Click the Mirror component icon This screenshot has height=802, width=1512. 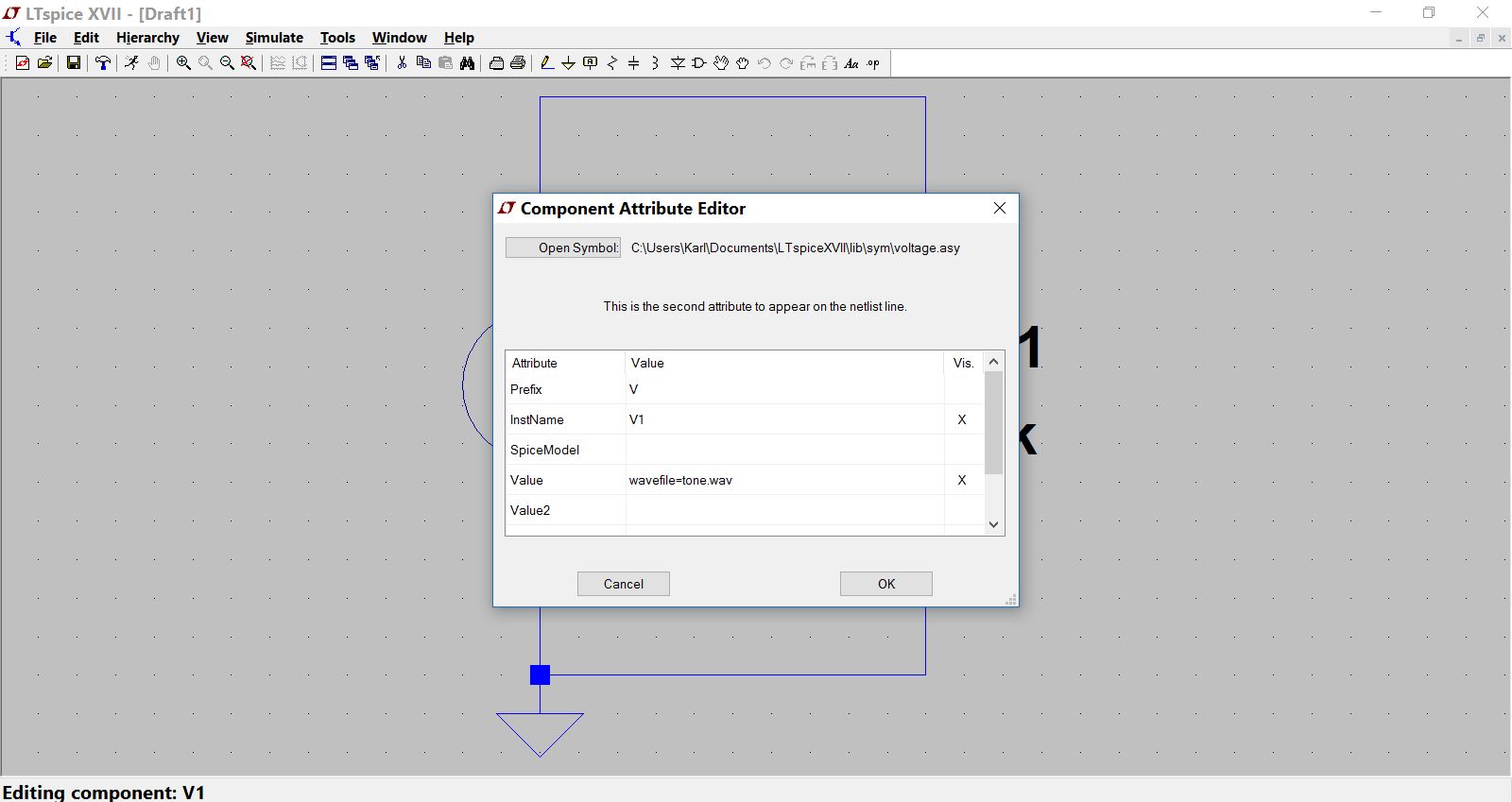(830, 63)
